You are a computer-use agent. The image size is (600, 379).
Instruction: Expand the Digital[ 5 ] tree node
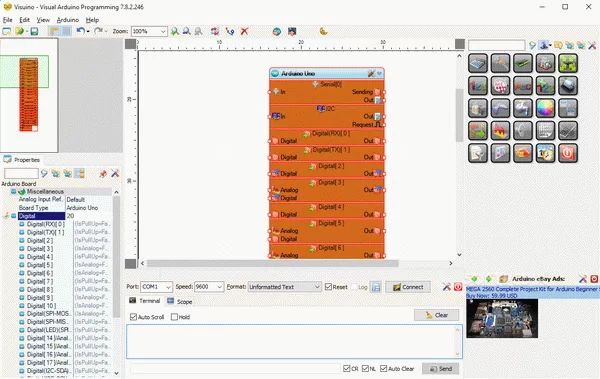pyautogui.click(x=22, y=265)
